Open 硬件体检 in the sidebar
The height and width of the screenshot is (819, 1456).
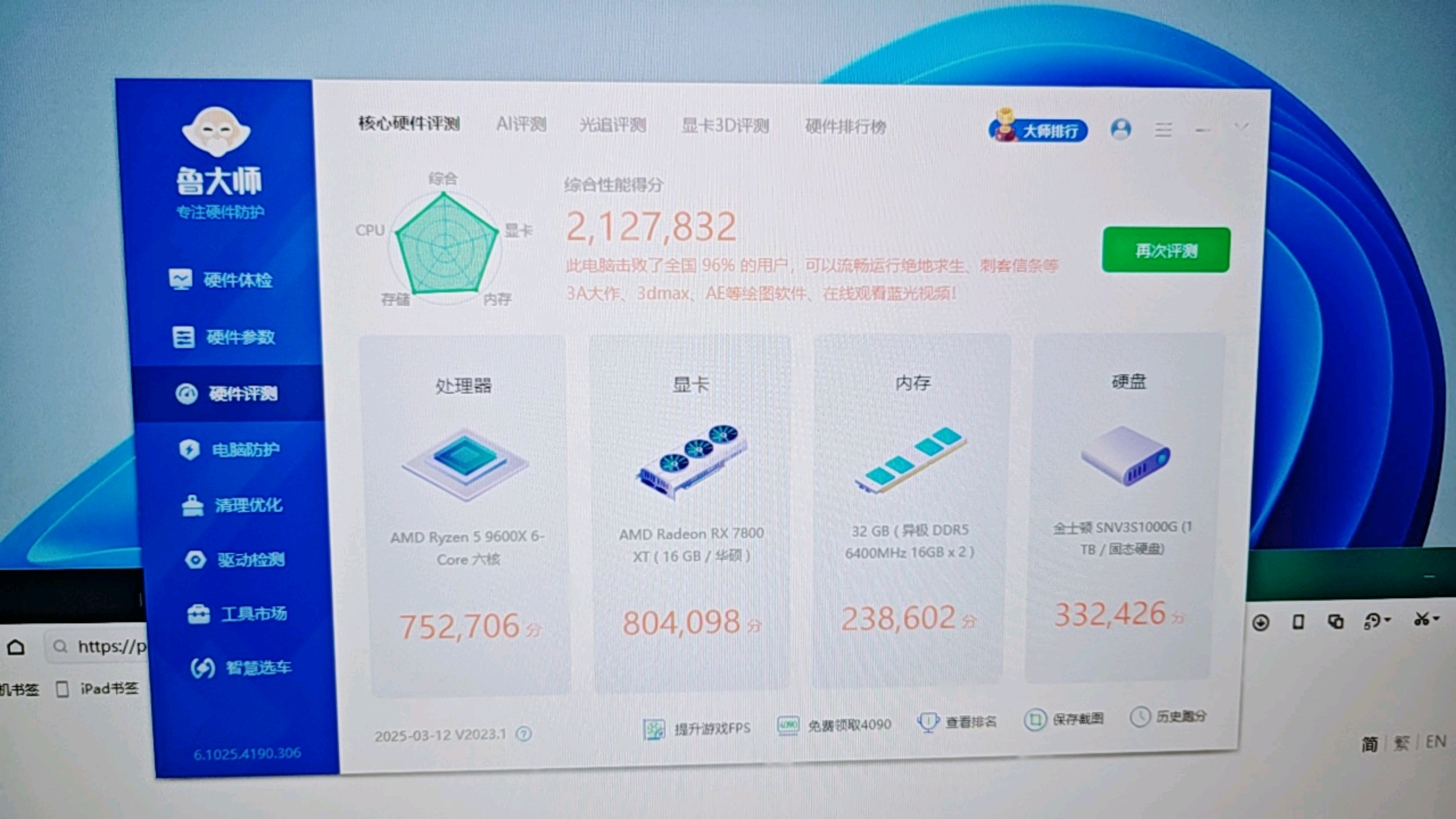click(x=221, y=279)
